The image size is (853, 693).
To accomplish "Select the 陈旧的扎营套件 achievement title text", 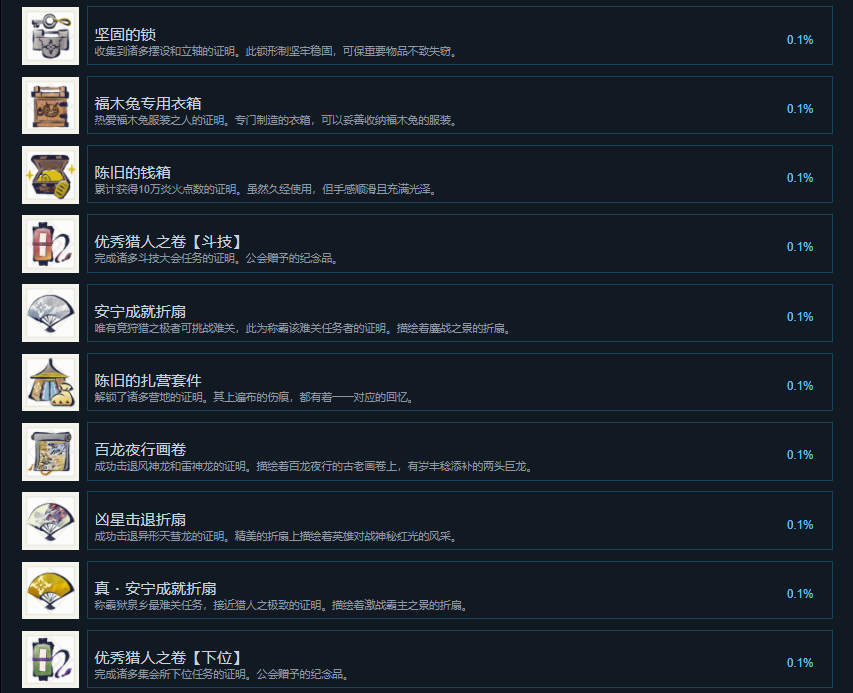I will tap(148, 380).
